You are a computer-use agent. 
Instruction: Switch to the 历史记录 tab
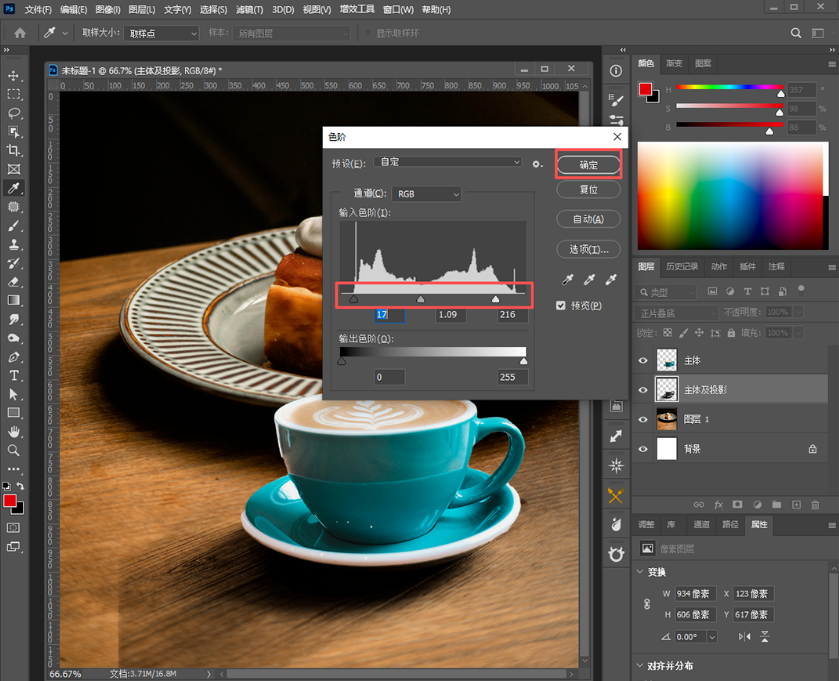tap(682, 266)
